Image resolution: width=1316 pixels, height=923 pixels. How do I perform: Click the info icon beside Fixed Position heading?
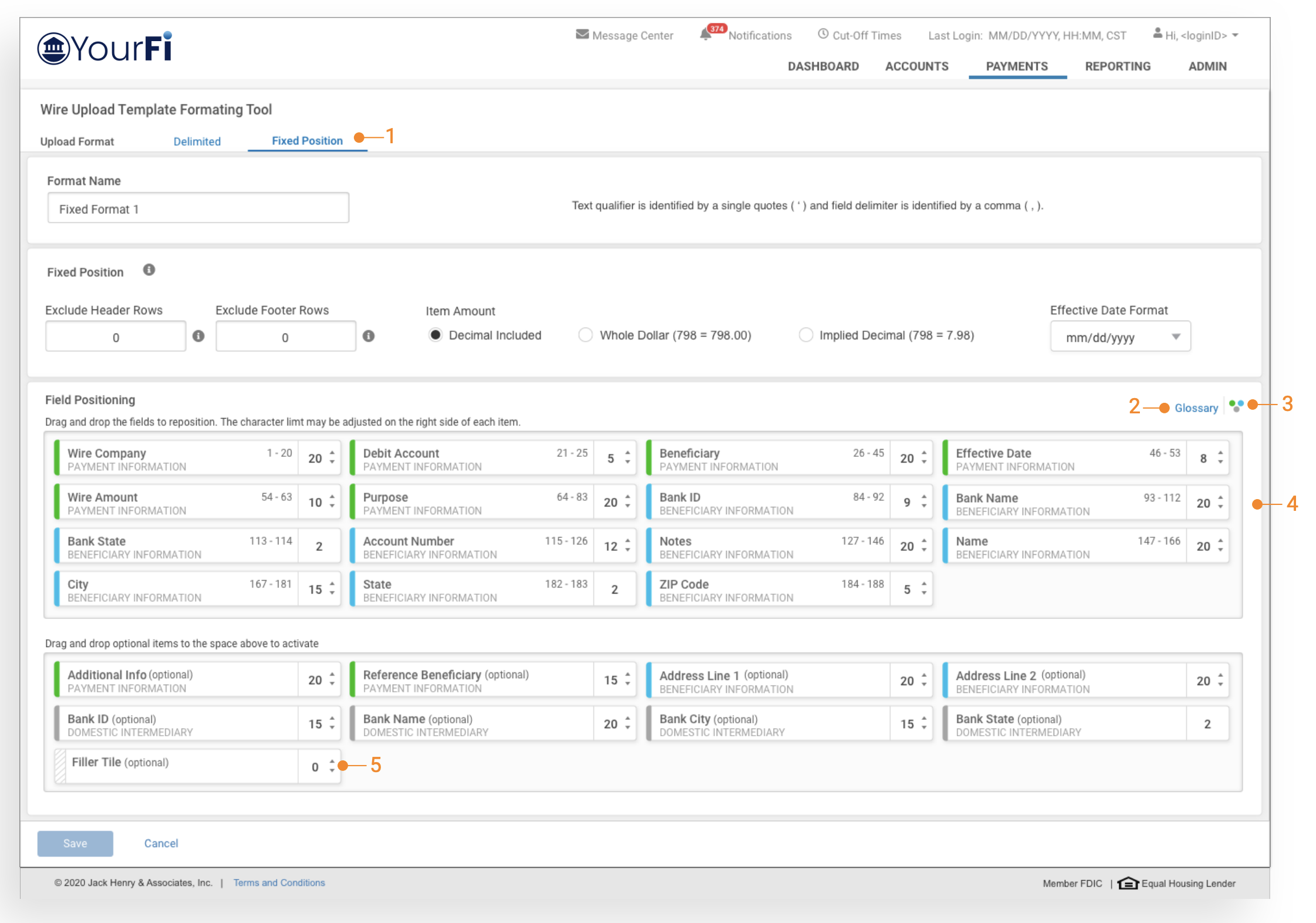pos(149,270)
